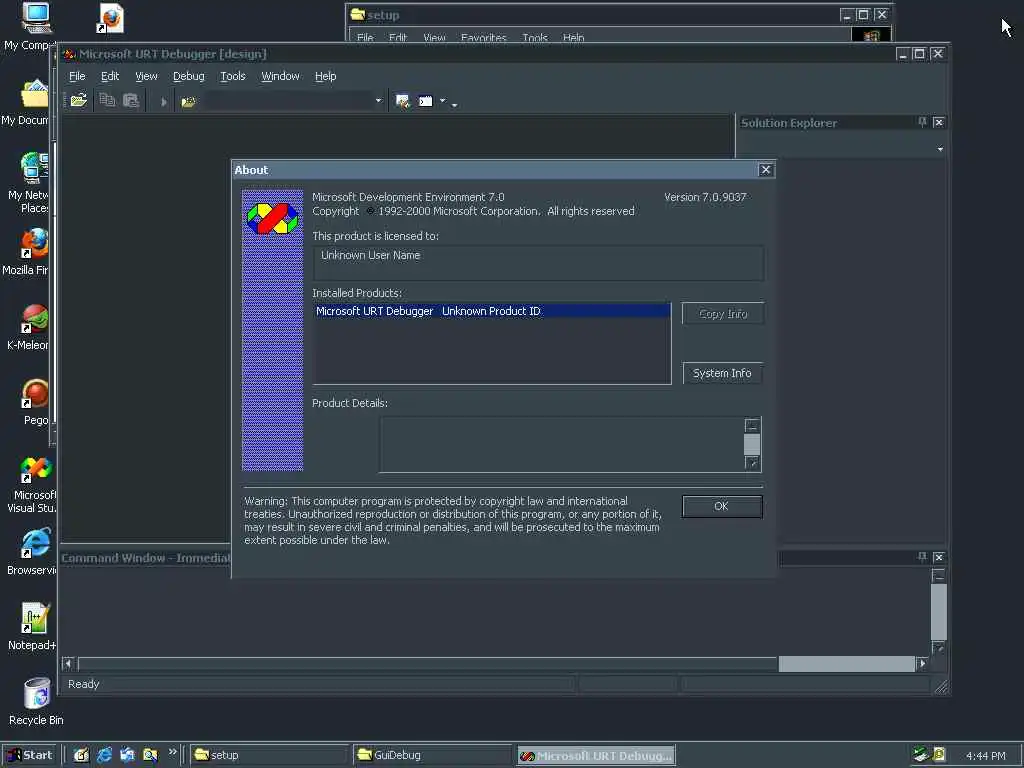Launch Notepad++ desktop shortcut

coord(34,618)
